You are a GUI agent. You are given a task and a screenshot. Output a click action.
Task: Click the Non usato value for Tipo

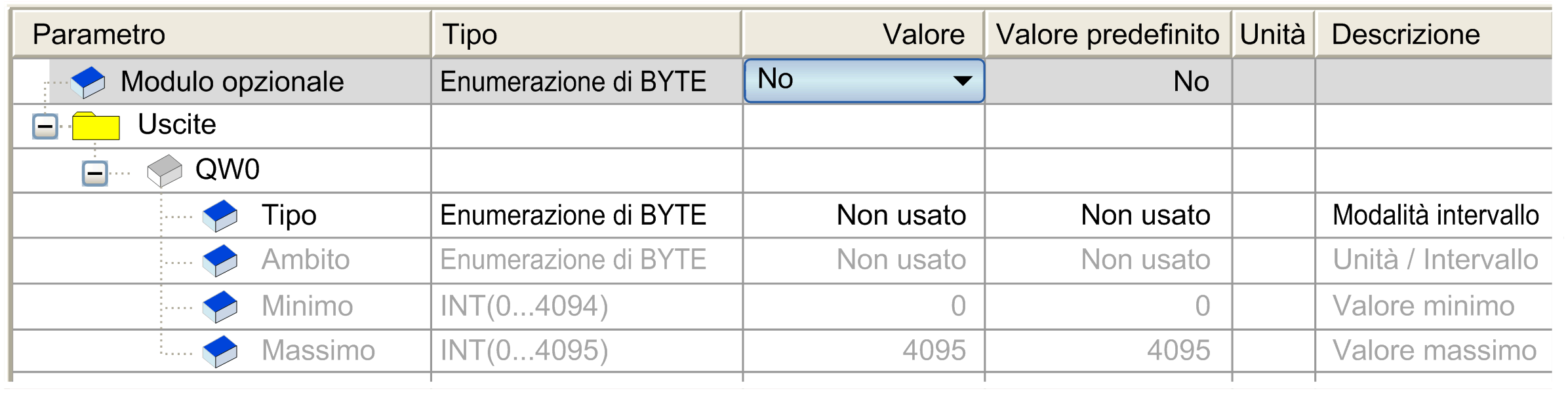point(900,215)
